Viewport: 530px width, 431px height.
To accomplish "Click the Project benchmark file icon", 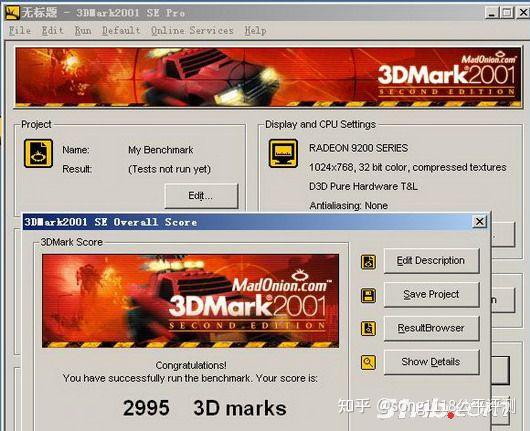I will coord(38,153).
